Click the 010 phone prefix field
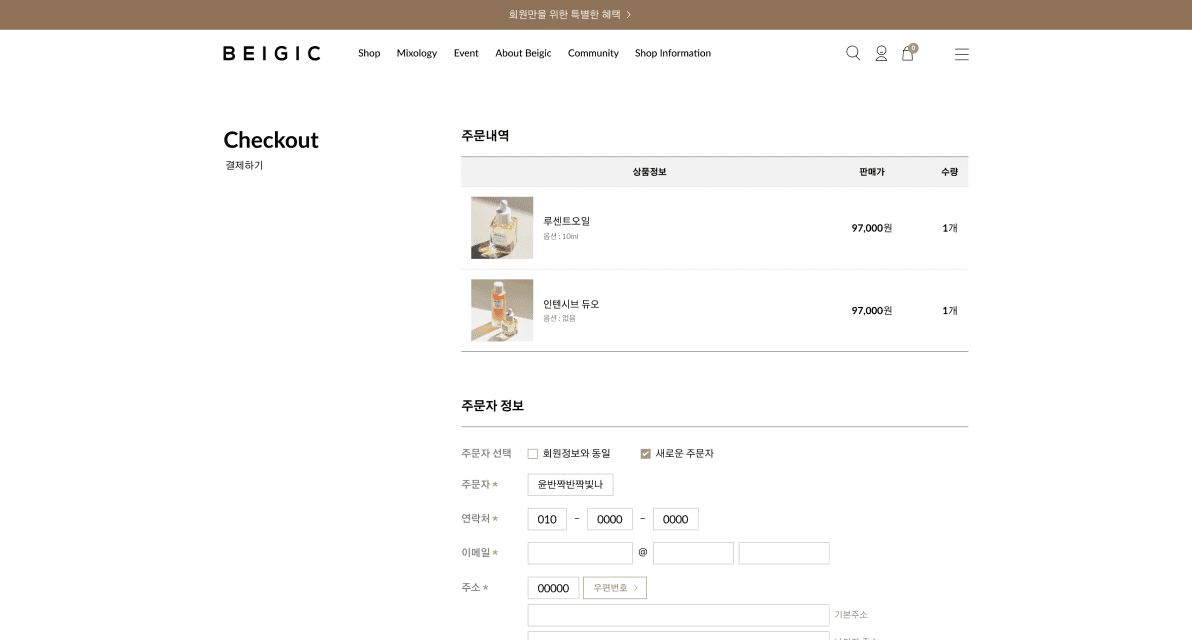This screenshot has width=1192, height=640. 546,519
